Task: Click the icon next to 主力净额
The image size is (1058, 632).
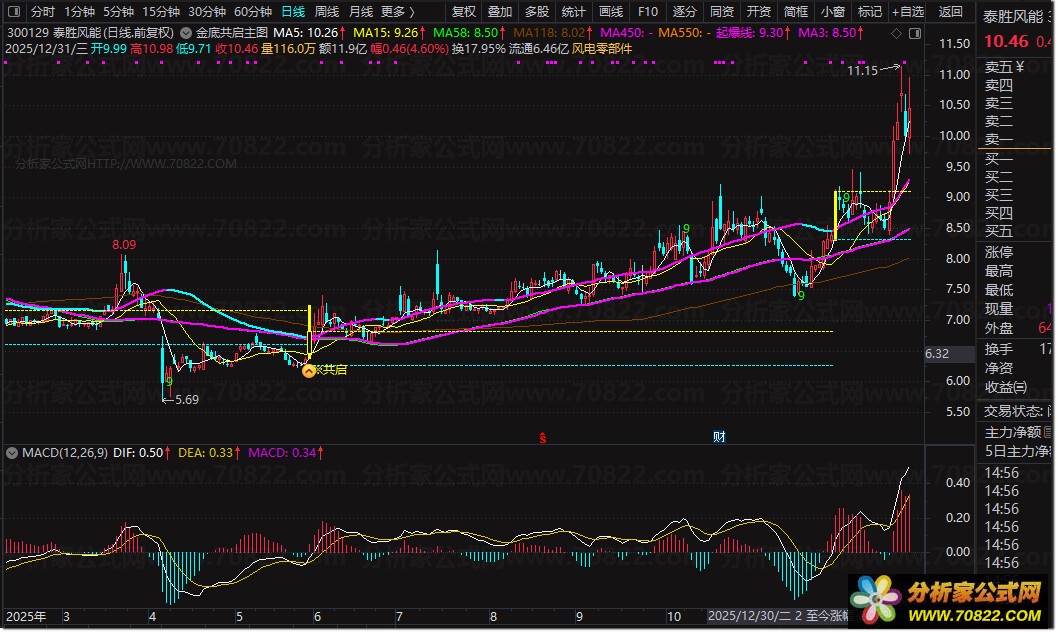Action: [1049, 432]
